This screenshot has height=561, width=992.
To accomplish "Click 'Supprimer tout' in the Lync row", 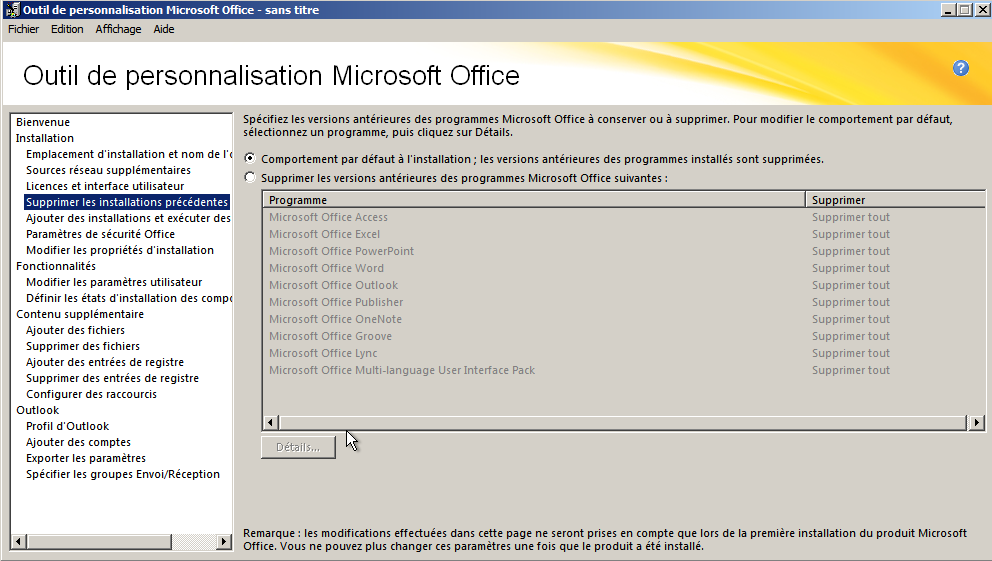I will point(851,354).
